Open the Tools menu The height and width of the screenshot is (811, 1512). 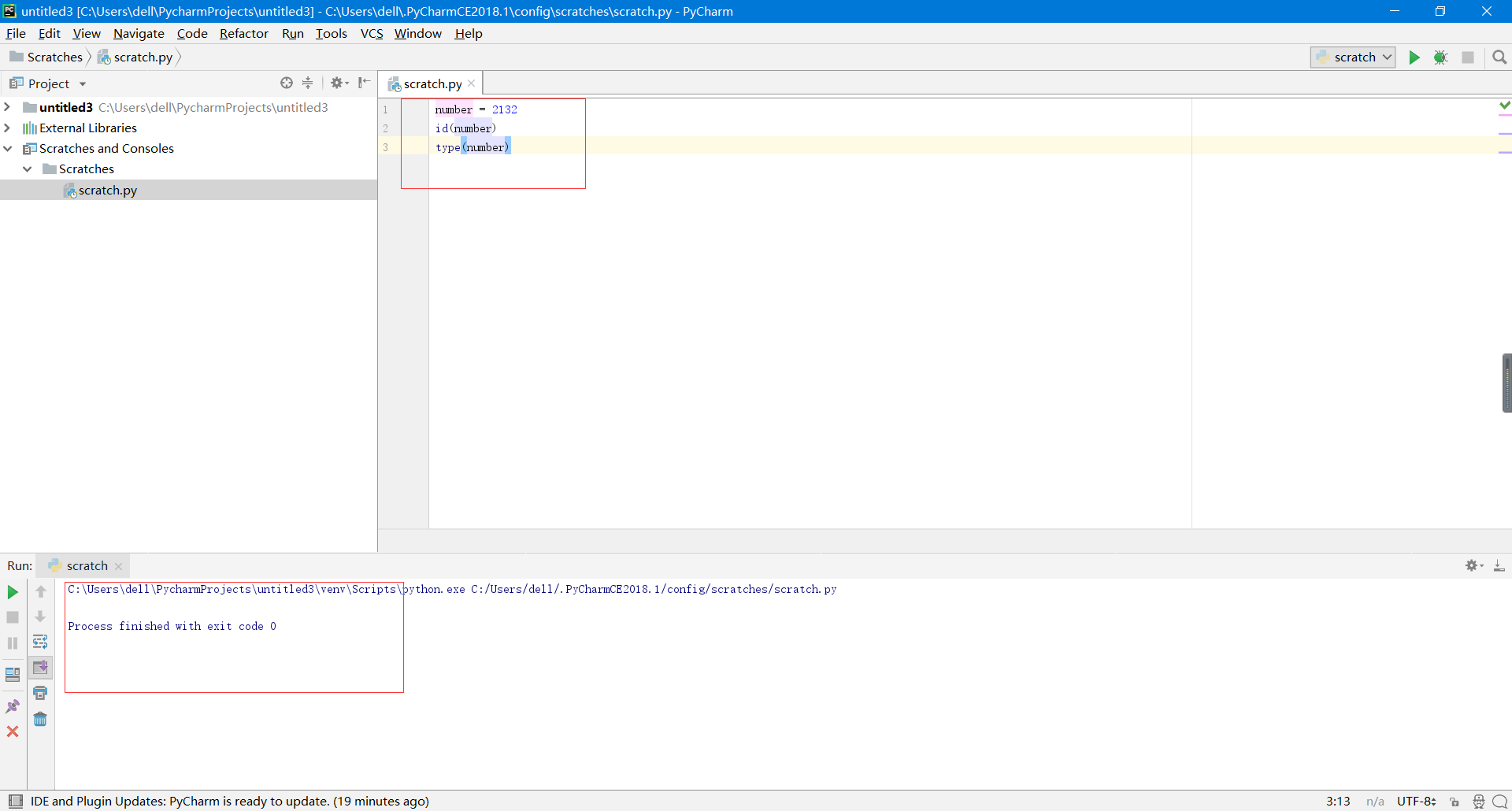pos(332,33)
